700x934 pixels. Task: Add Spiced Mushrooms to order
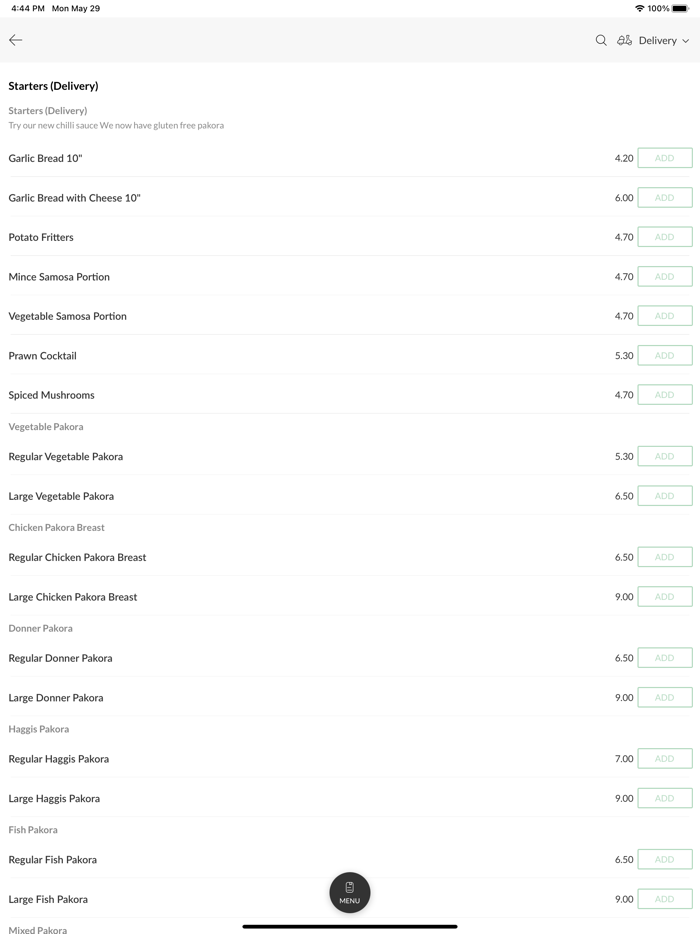[x=664, y=395]
